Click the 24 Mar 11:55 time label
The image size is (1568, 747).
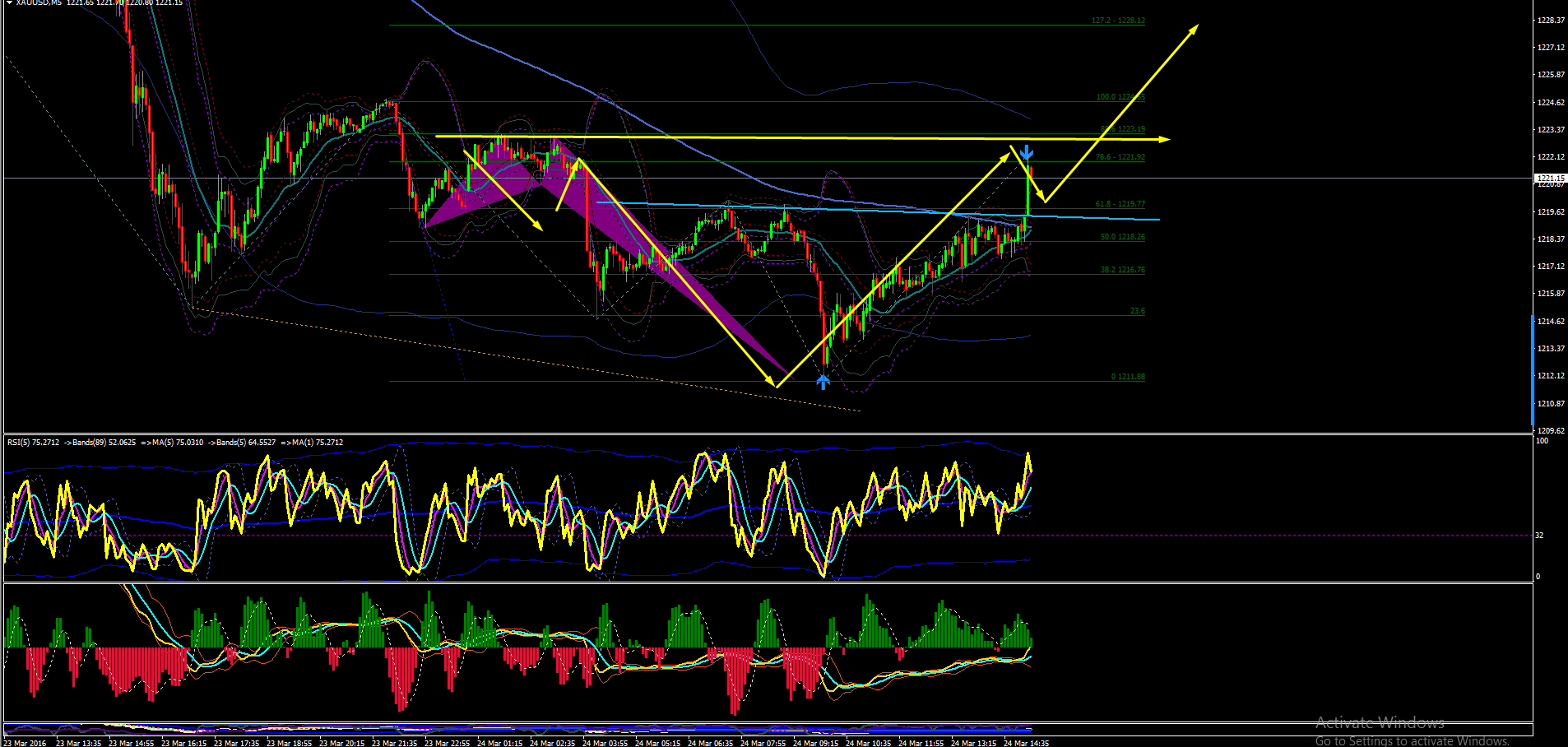tap(921, 743)
